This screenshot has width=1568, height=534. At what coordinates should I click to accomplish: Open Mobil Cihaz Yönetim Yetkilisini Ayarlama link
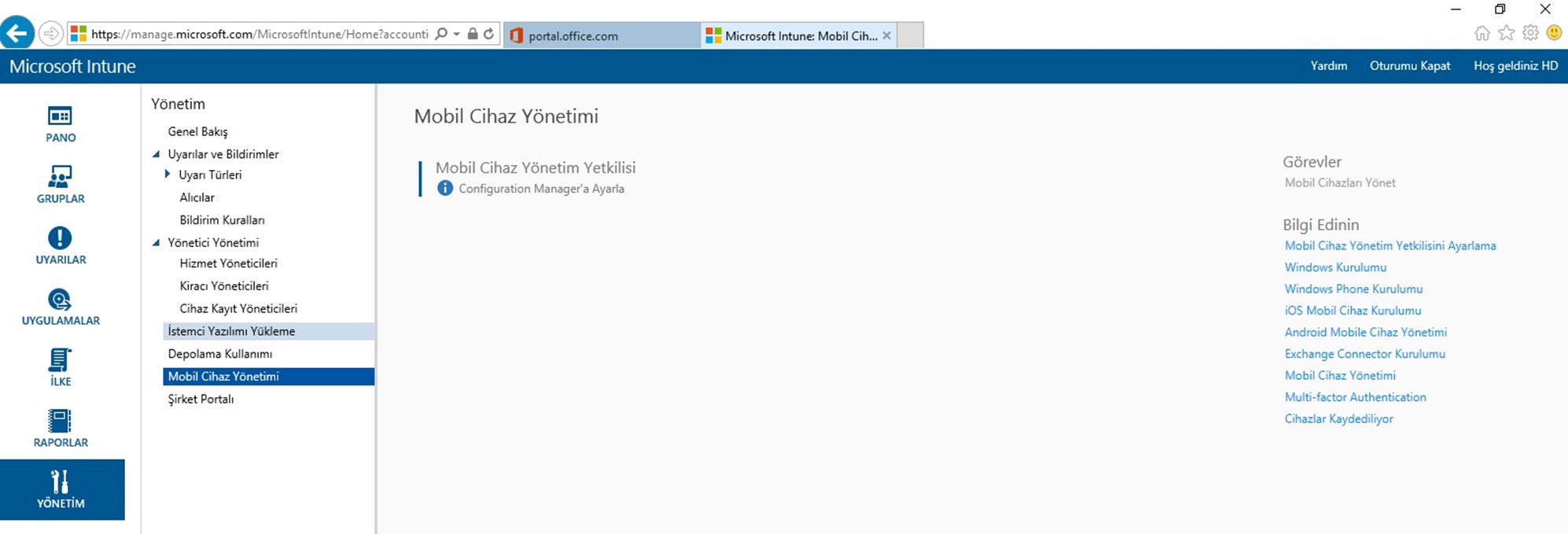pyautogui.click(x=1390, y=246)
